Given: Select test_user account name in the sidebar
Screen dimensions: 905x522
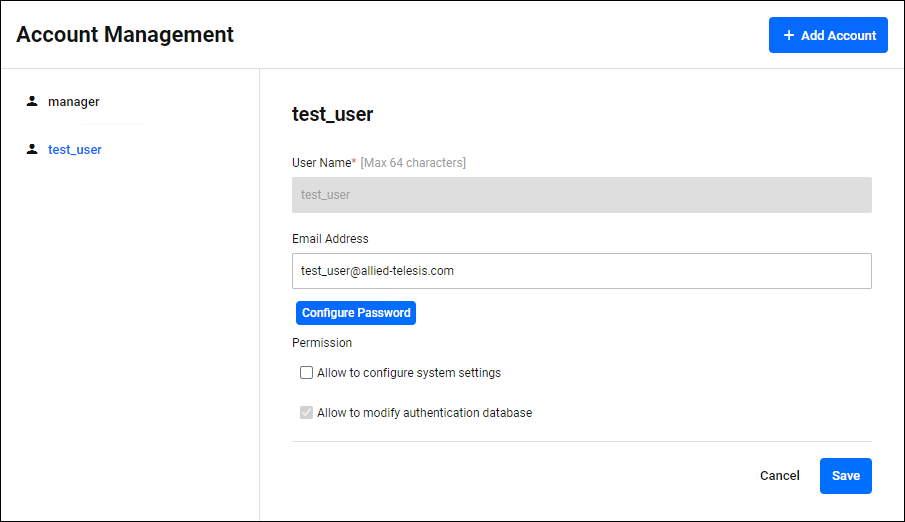Looking at the screenshot, I should click(75, 150).
